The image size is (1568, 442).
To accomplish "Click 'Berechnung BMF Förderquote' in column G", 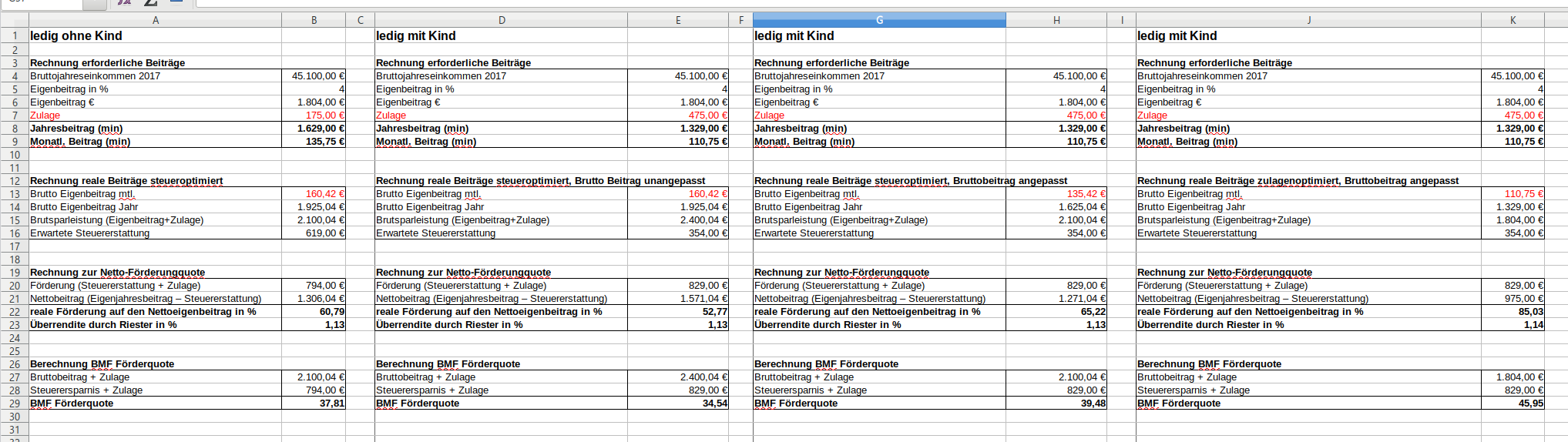I will click(x=826, y=364).
